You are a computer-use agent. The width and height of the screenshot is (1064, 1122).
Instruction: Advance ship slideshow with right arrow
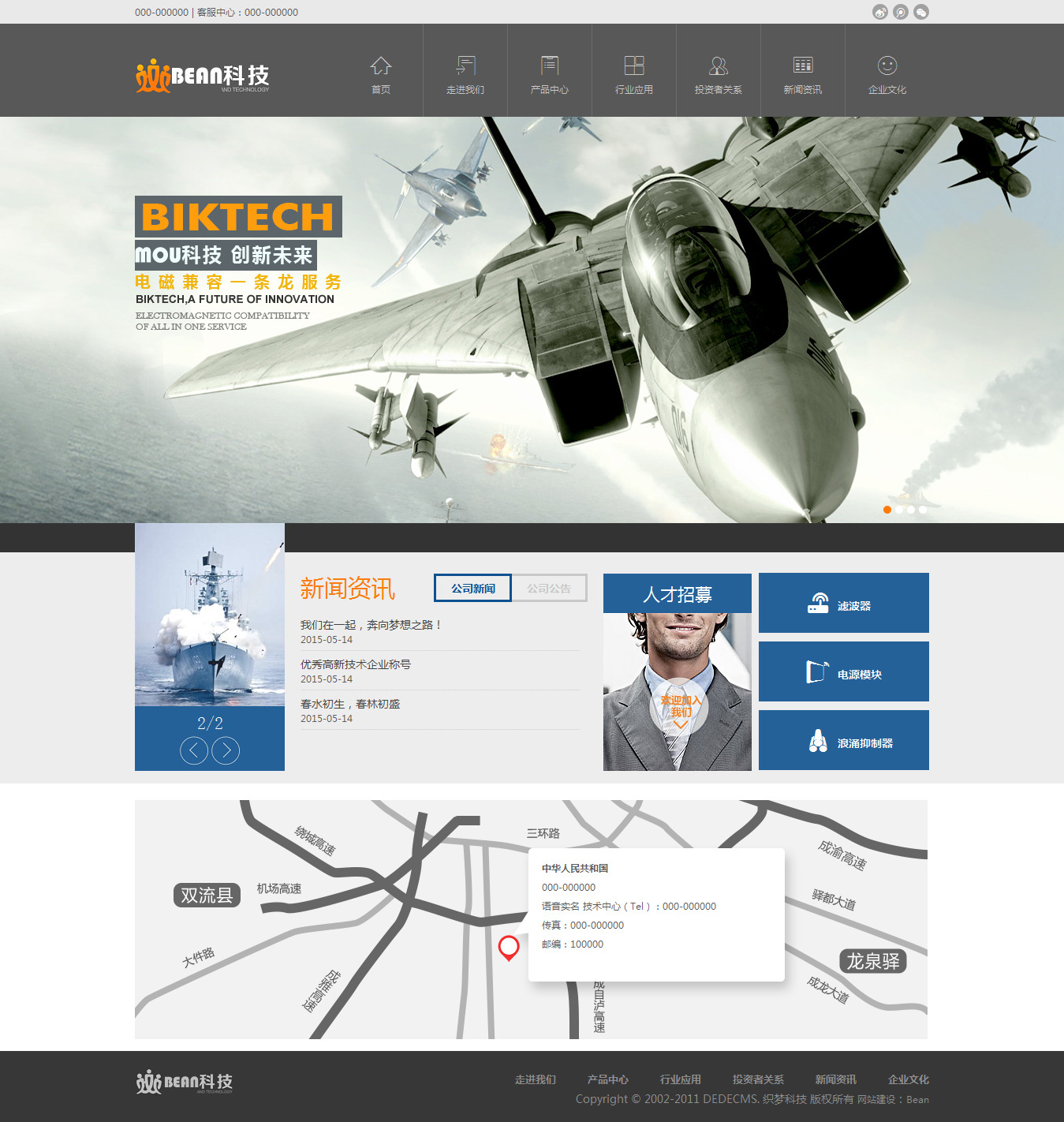(226, 750)
